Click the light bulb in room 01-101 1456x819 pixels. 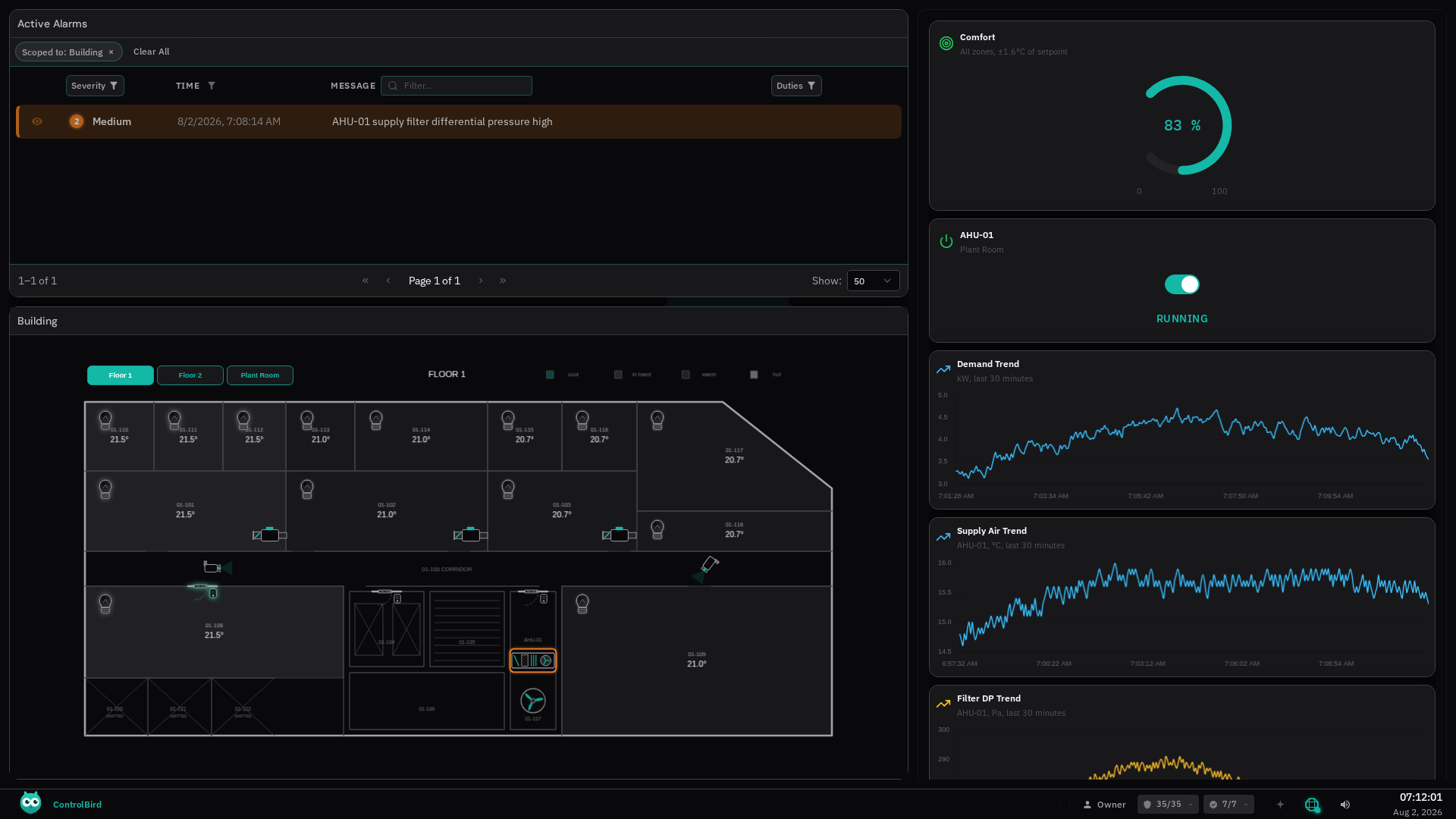pos(105,489)
